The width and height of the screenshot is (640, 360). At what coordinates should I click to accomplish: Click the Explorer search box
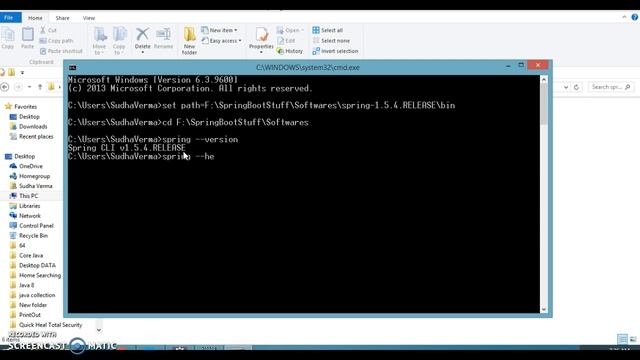[x=610, y=87]
